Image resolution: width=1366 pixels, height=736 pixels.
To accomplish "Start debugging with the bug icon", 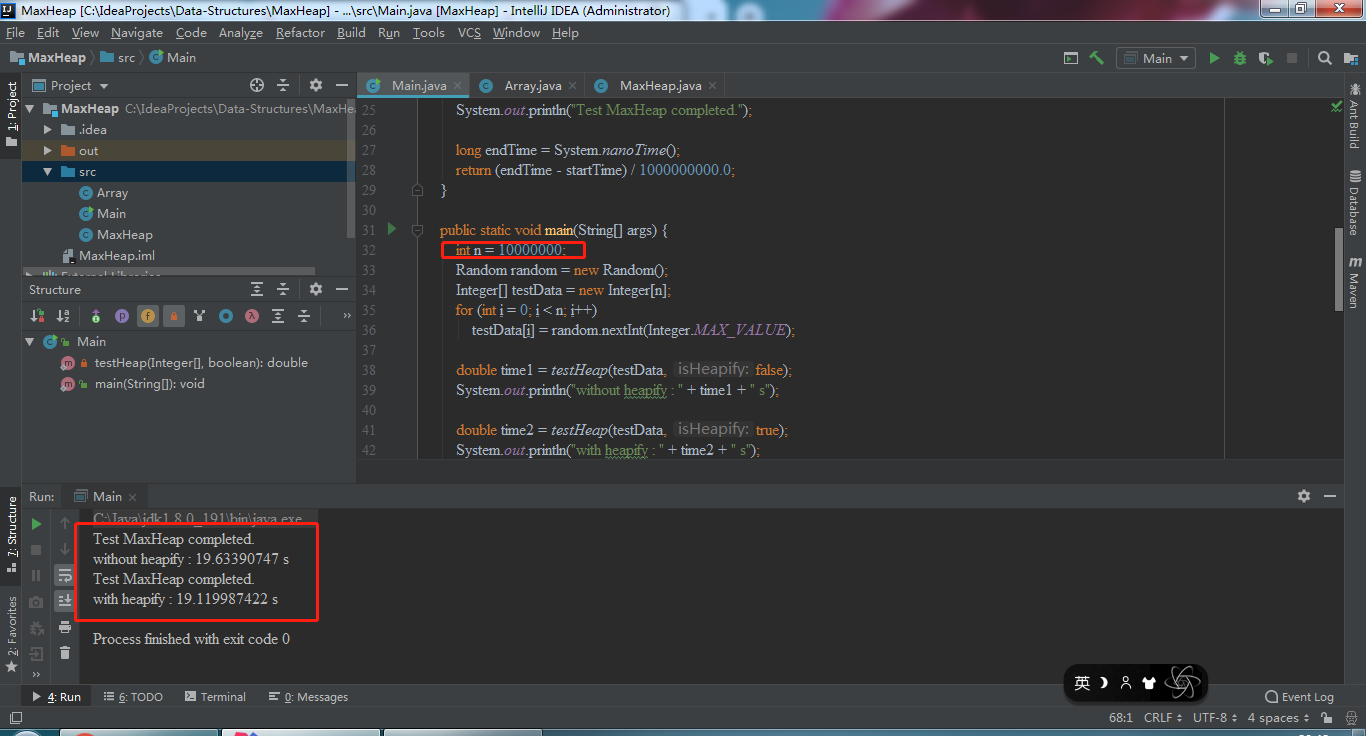I will (1240, 58).
